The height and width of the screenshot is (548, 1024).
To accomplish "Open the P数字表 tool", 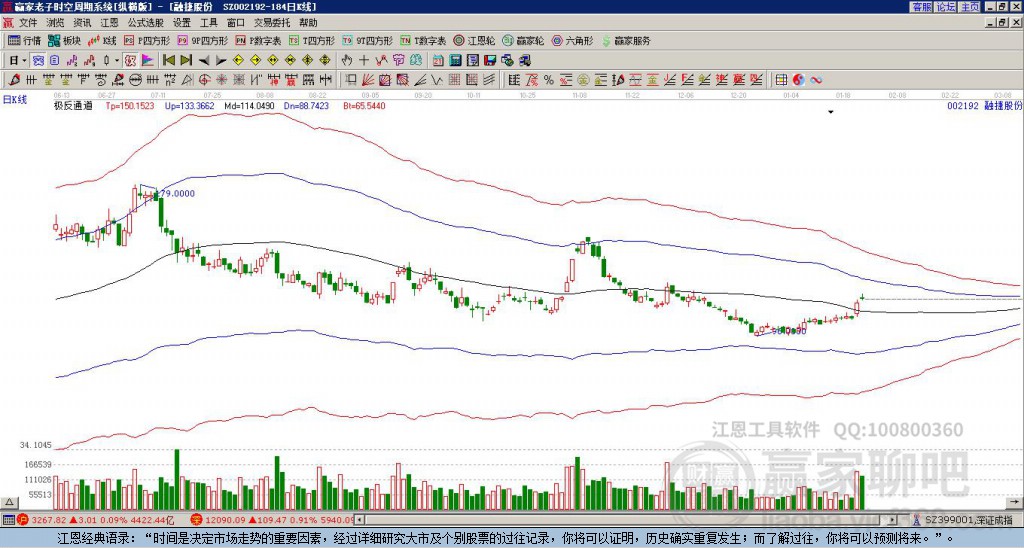I will 259,40.
